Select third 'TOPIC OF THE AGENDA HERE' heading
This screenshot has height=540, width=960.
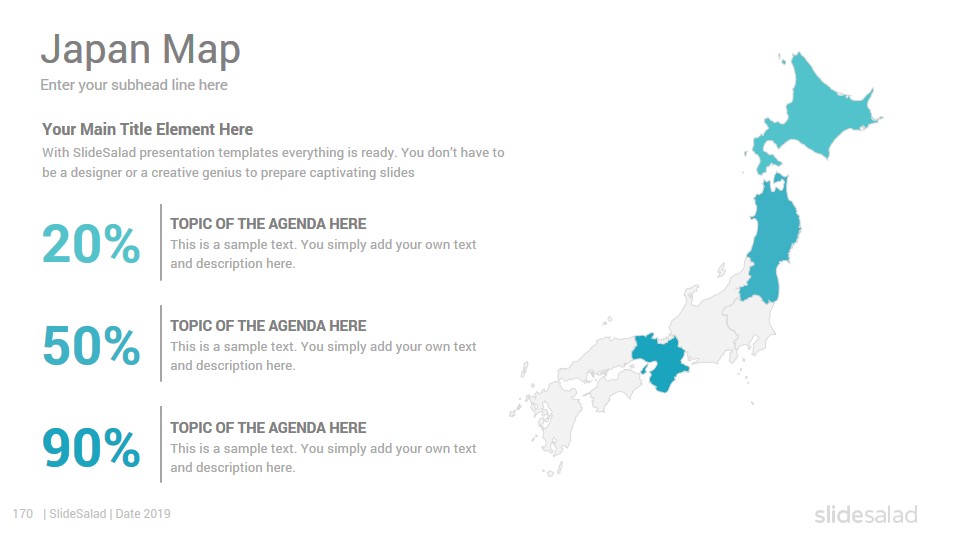coord(268,428)
